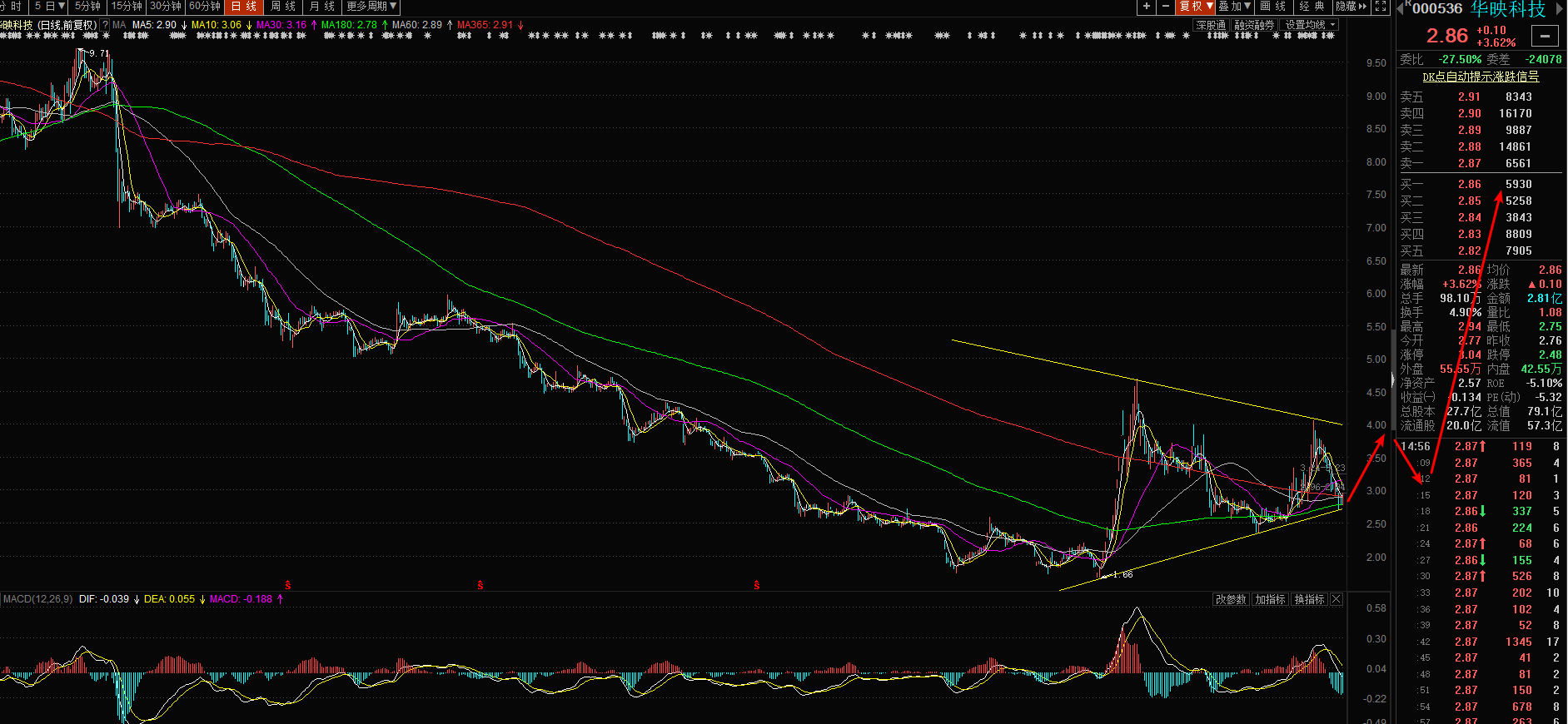Click 委比 value -27.50%
Viewport: 1568px width, 724px height.
coord(1460,59)
